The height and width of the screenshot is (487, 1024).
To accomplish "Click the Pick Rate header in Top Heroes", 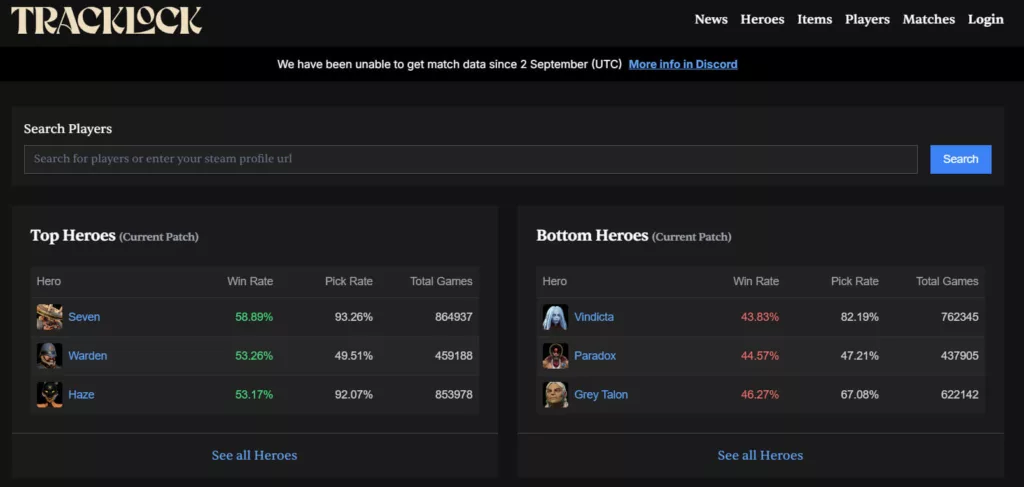I will click(x=349, y=281).
